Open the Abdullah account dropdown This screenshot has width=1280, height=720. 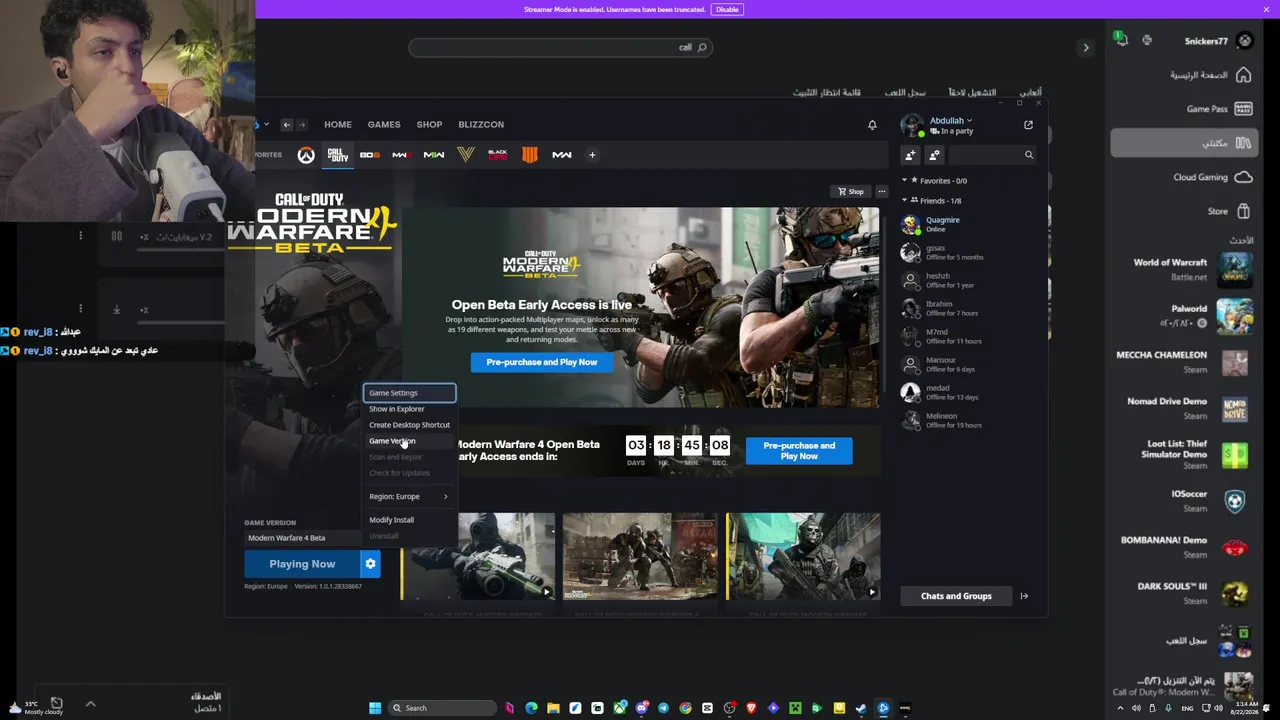(x=950, y=121)
